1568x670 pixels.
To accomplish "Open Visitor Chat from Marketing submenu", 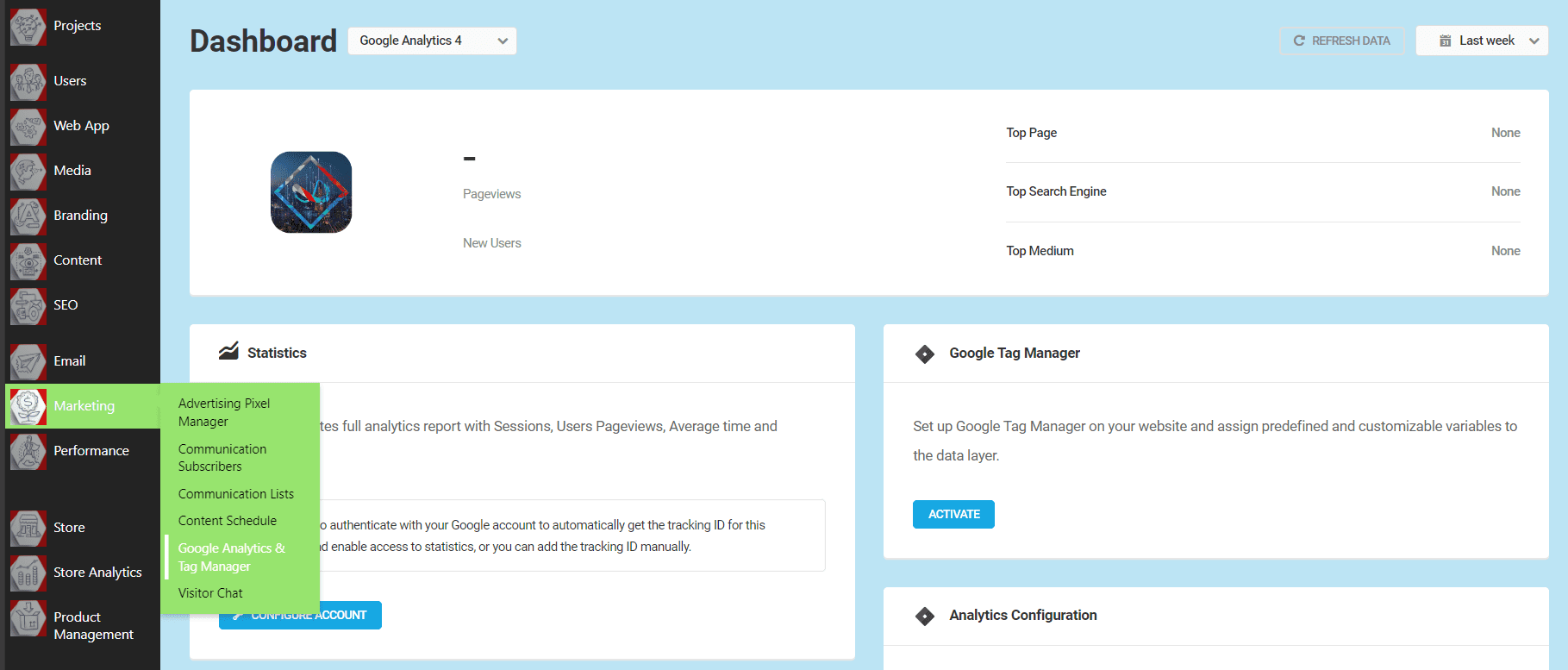I will 210,593.
